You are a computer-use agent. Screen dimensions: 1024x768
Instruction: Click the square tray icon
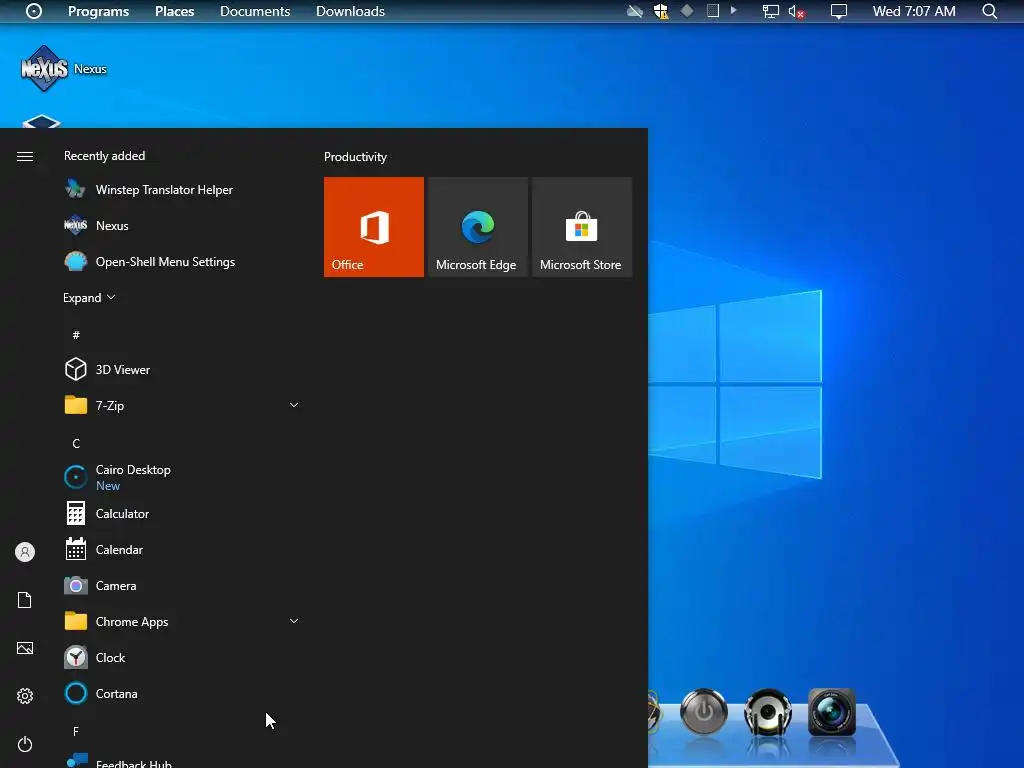click(x=713, y=10)
